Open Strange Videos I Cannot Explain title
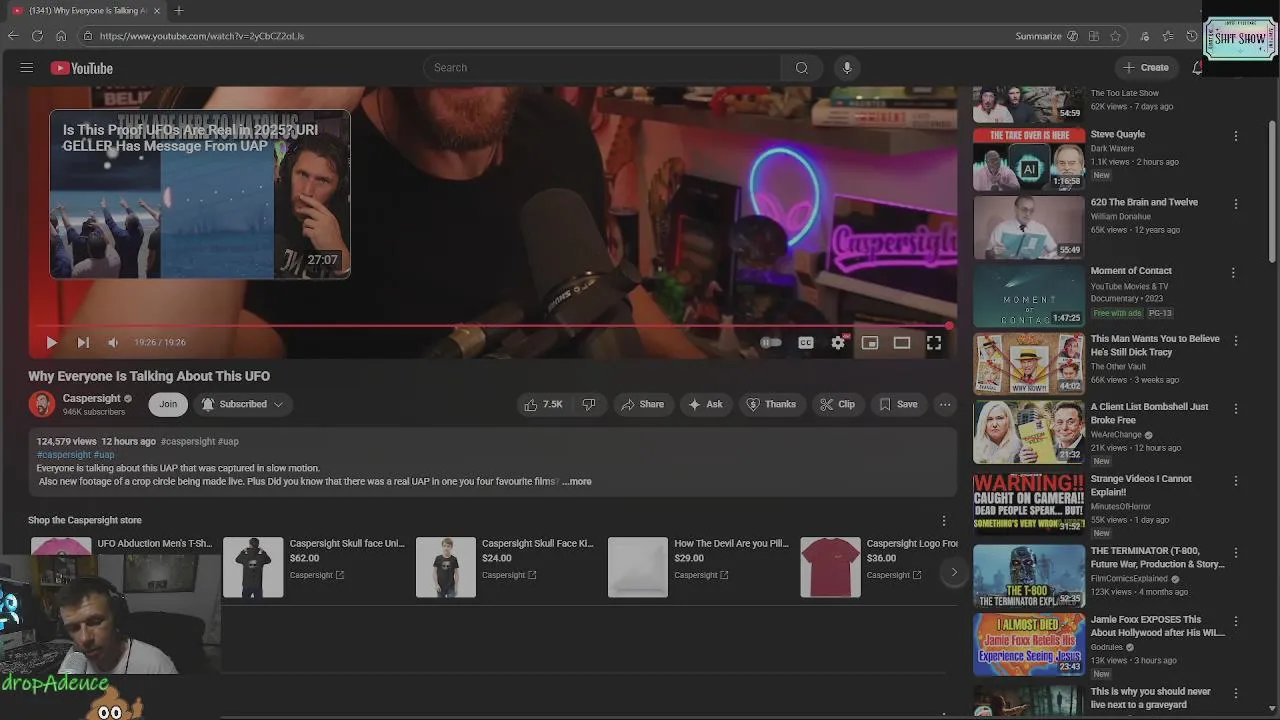 pyautogui.click(x=1141, y=485)
